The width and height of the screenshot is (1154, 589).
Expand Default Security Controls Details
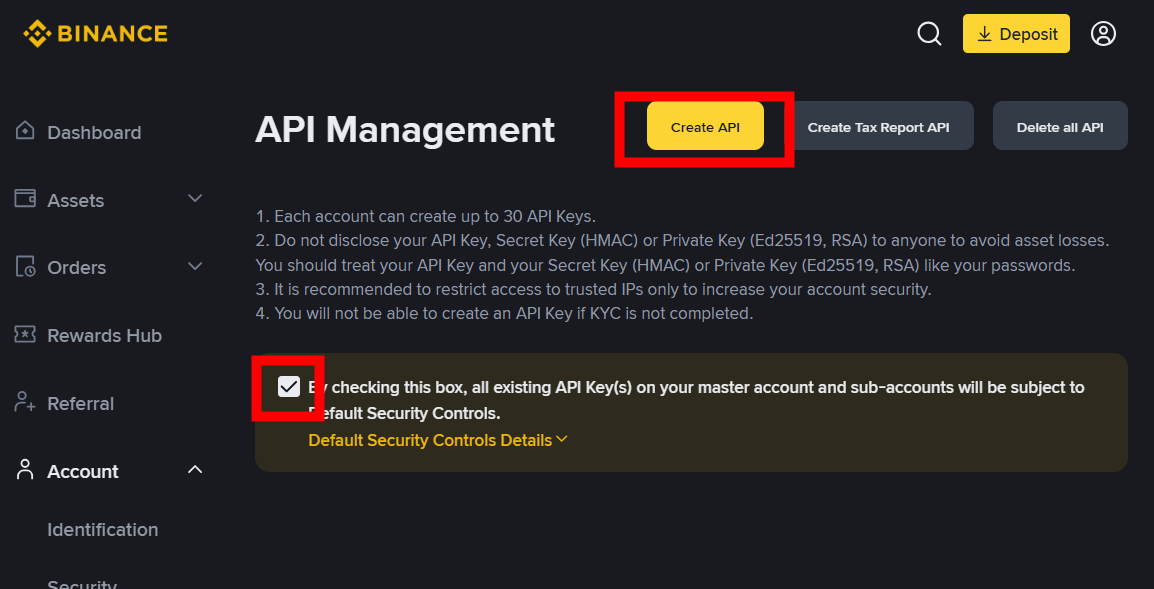point(437,440)
